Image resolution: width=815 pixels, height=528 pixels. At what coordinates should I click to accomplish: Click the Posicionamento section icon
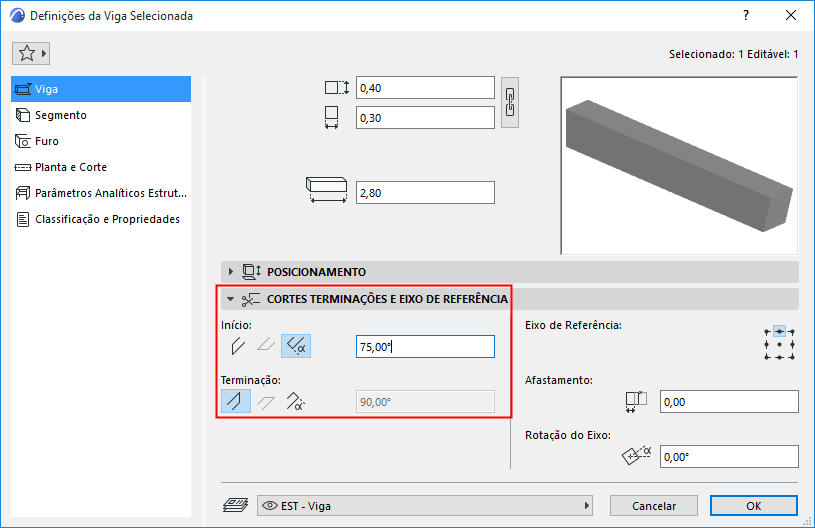click(x=252, y=271)
